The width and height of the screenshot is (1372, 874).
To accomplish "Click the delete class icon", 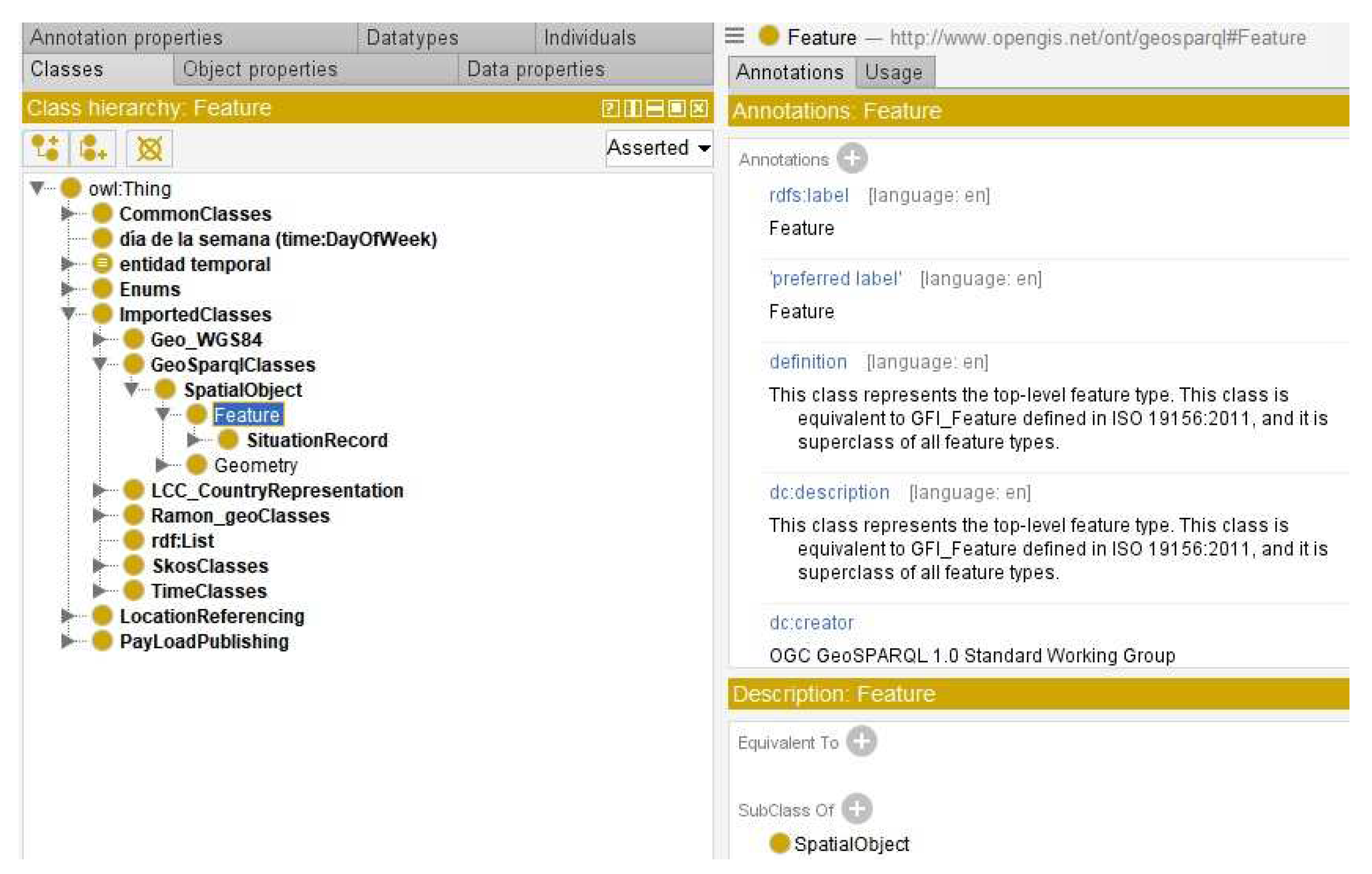I will click(x=149, y=149).
